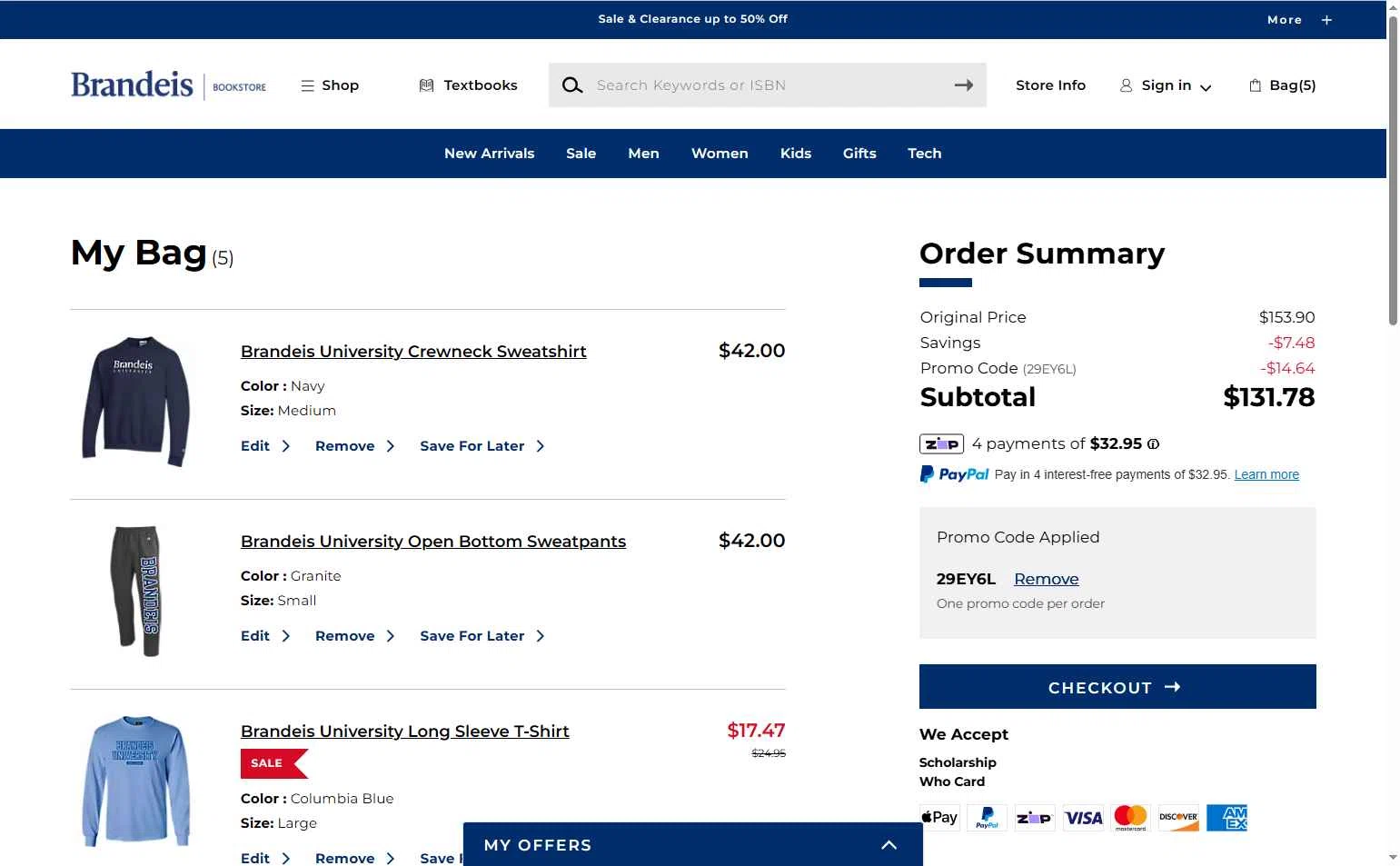1400x866 pixels.
Task: Click the American Express card icon
Action: [1227, 817]
